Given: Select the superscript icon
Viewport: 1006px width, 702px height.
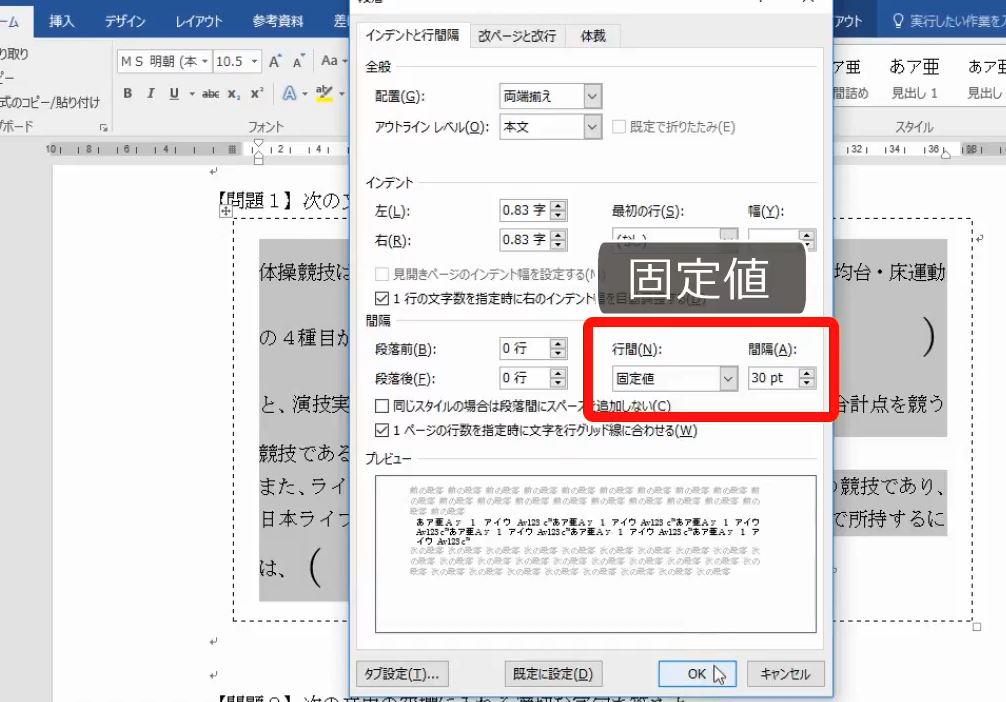Looking at the screenshot, I should tap(255, 92).
